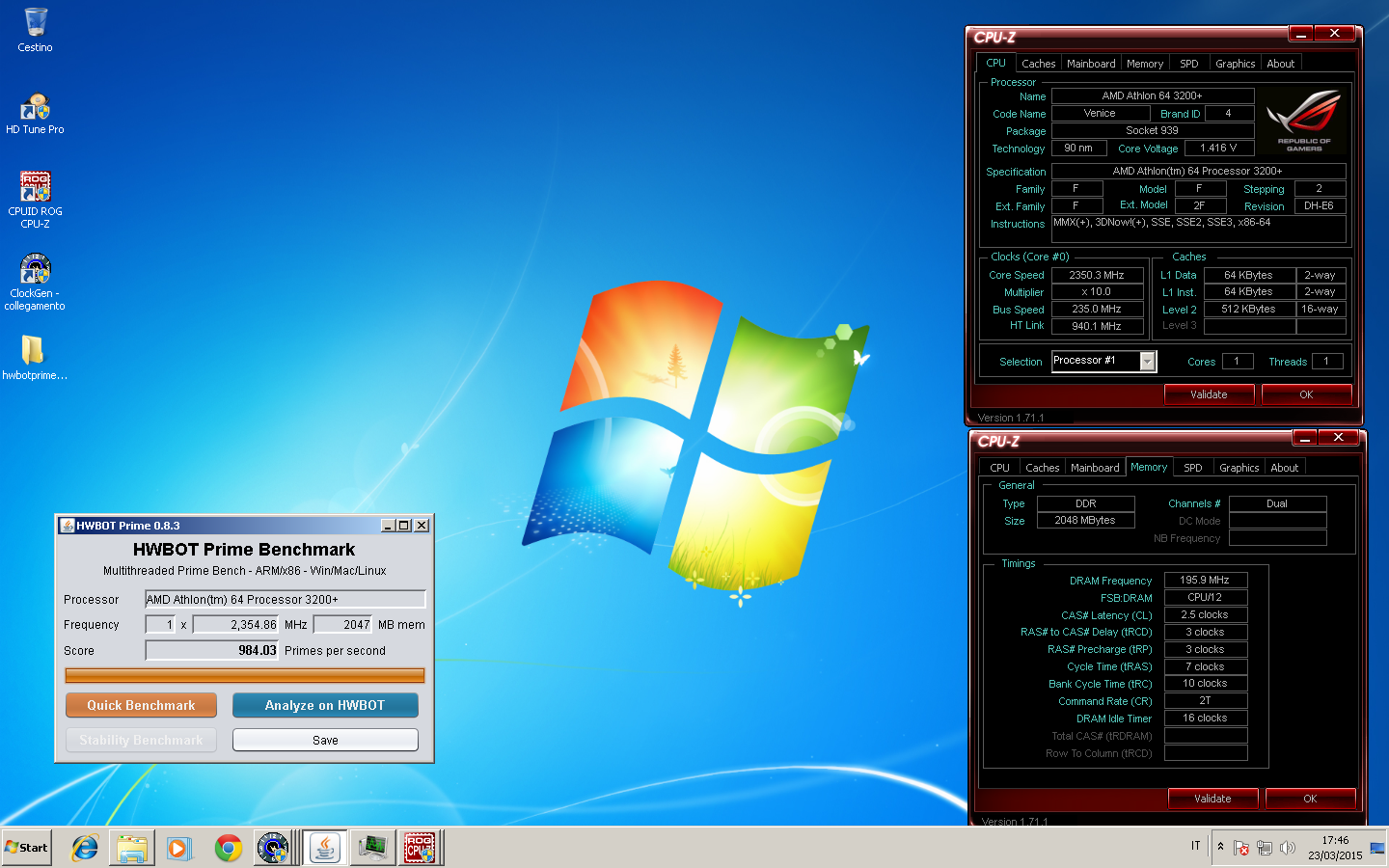Image resolution: width=1389 pixels, height=868 pixels.
Task: Click OK in the lower CPU-Z window
Action: pyautogui.click(x=1310, y=799)
